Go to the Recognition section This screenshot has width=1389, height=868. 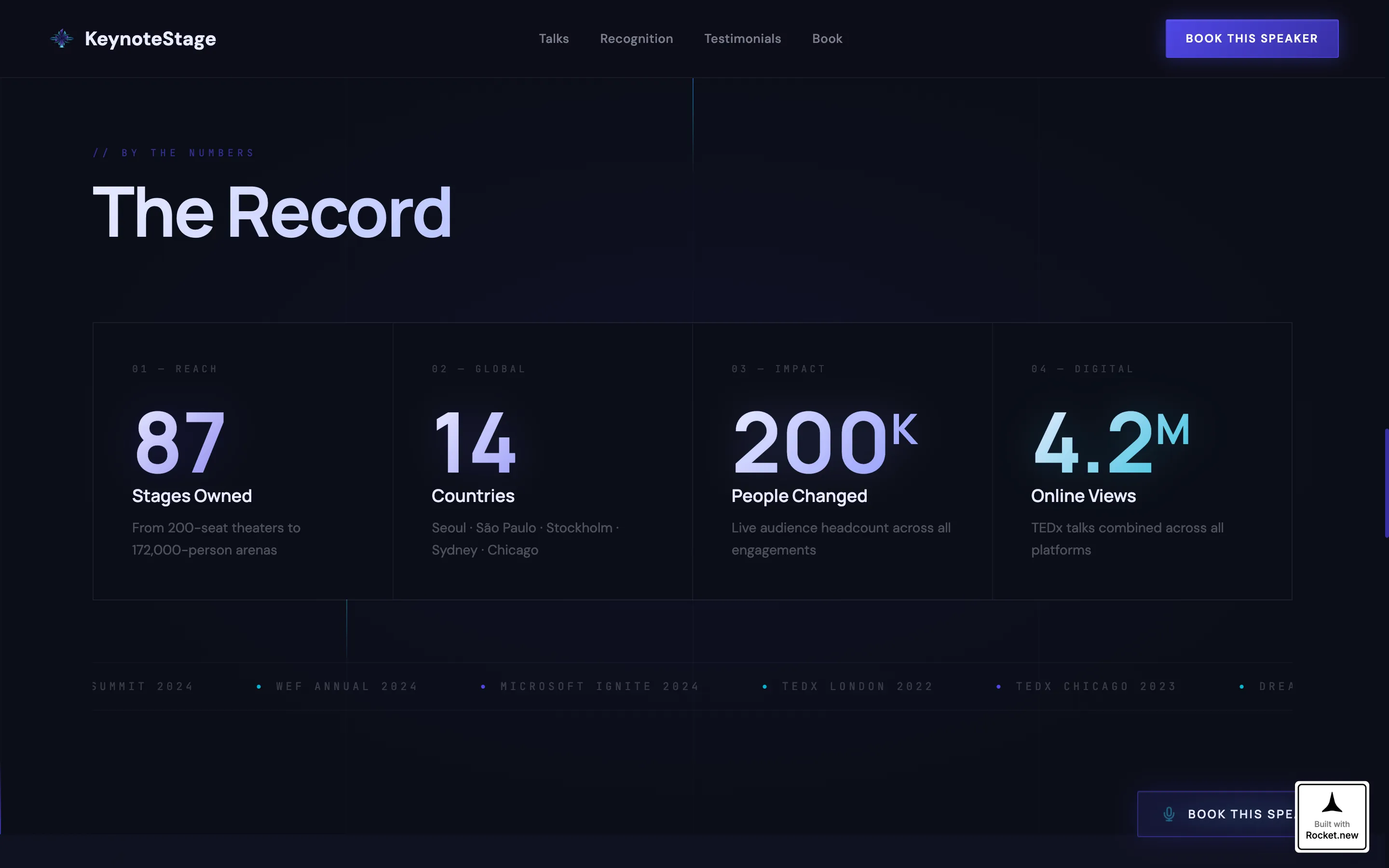point(636,39)
